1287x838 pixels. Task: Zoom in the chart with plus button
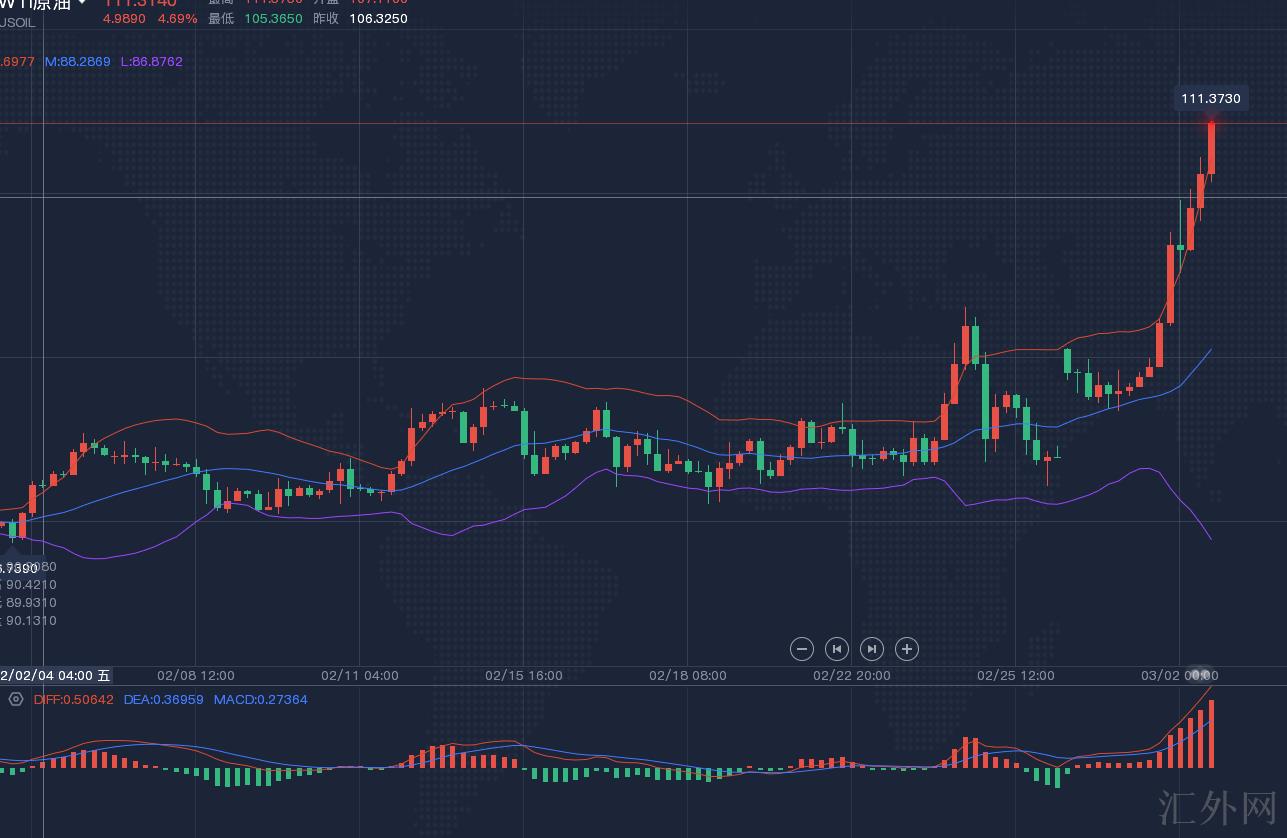[906, 649]
